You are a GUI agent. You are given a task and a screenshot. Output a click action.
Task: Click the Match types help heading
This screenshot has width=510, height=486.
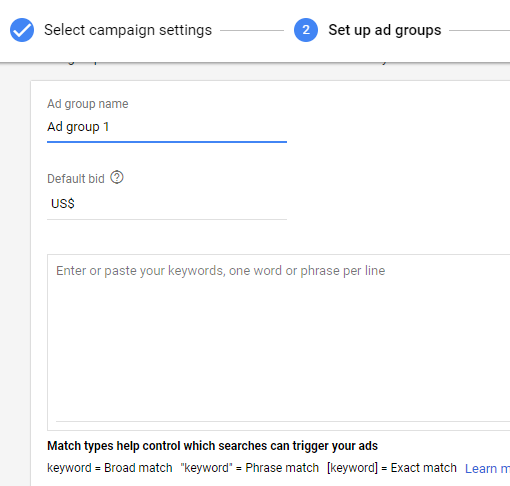click(212, 446)
